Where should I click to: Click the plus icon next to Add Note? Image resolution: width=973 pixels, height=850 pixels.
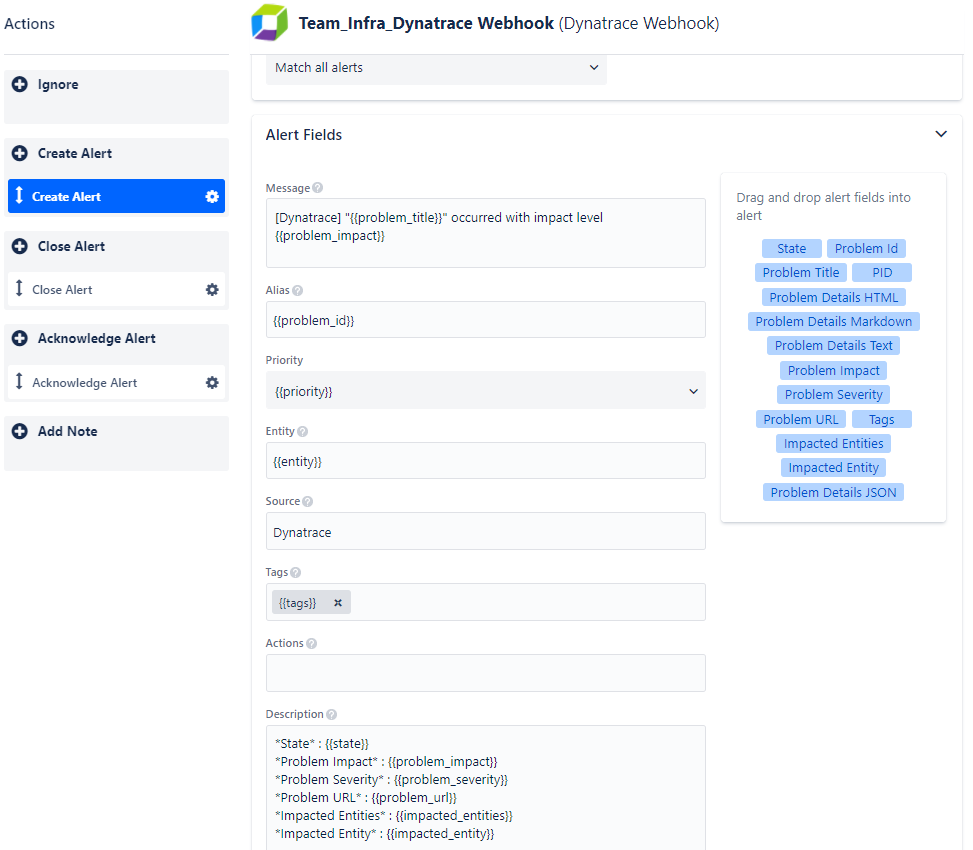(20, 431)
